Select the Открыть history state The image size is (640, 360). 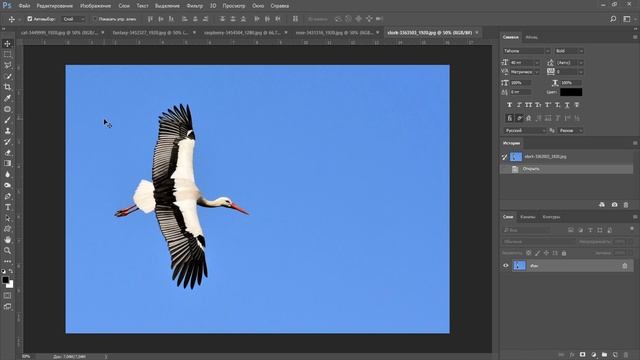(567, 169)
